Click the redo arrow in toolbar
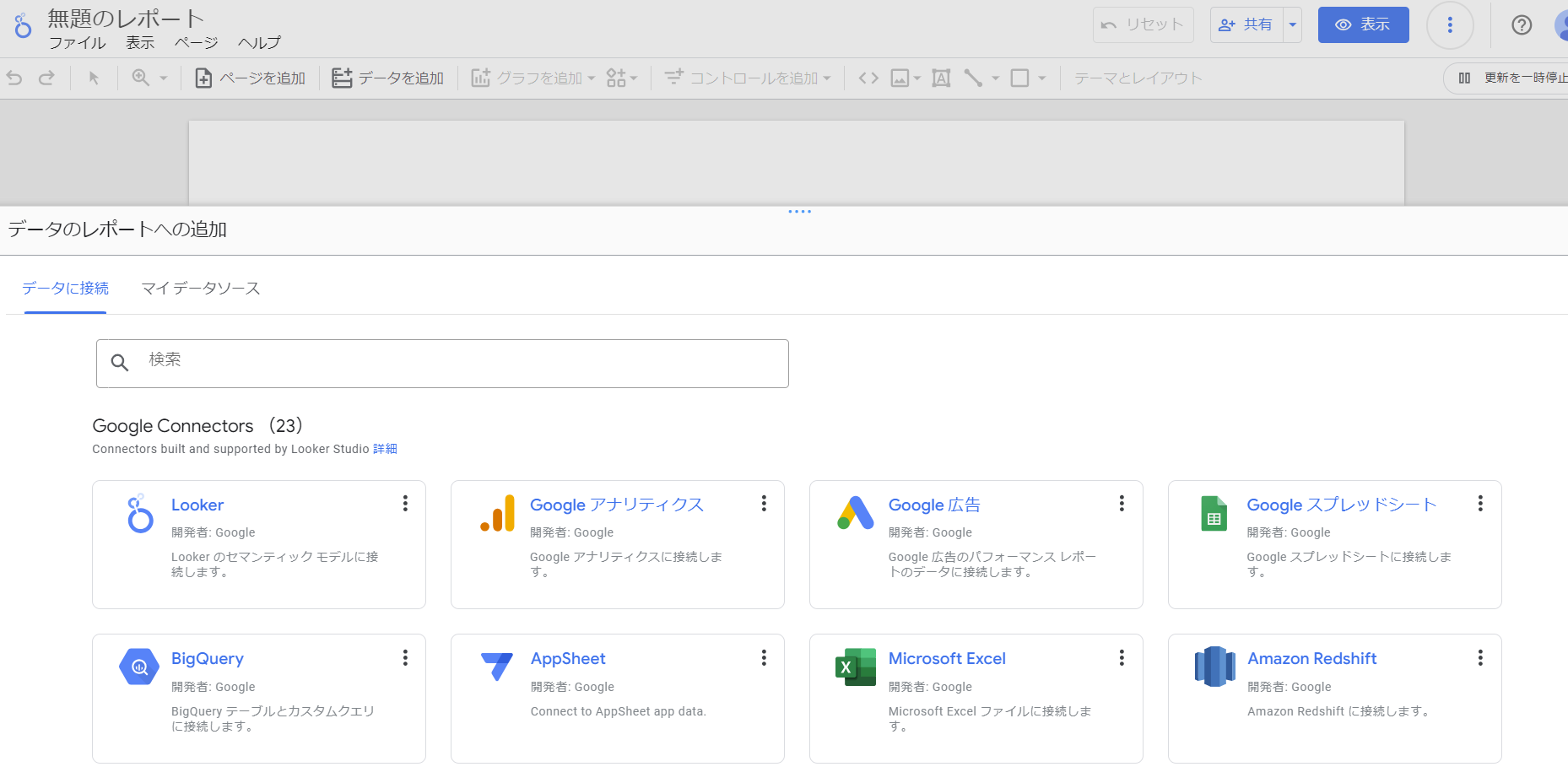This screenshot has width=1568, height=783. [46, 78]
